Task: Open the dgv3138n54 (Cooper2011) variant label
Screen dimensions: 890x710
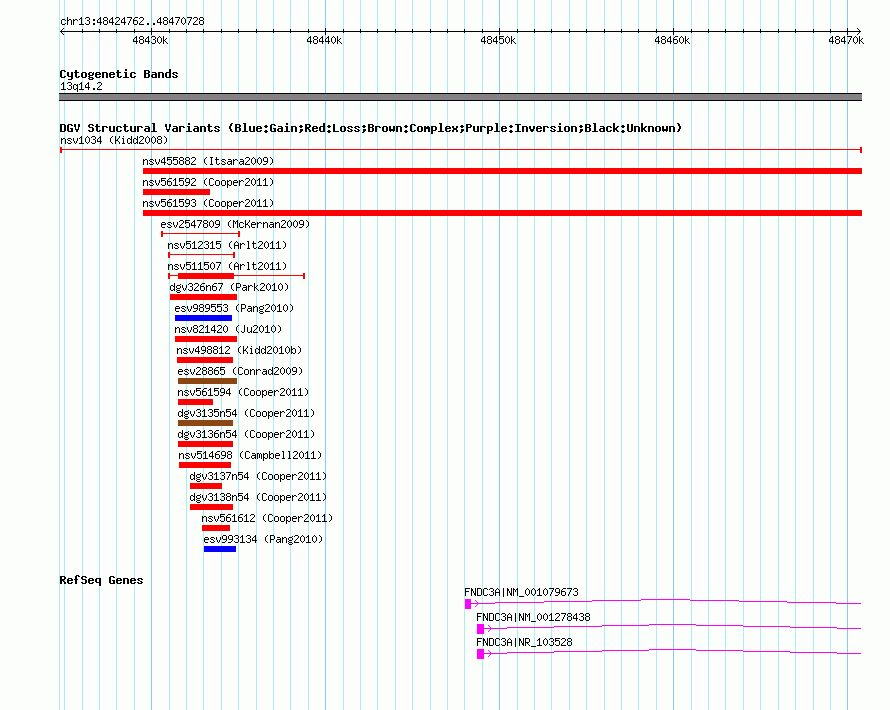Action: click(x=258, y=497)
